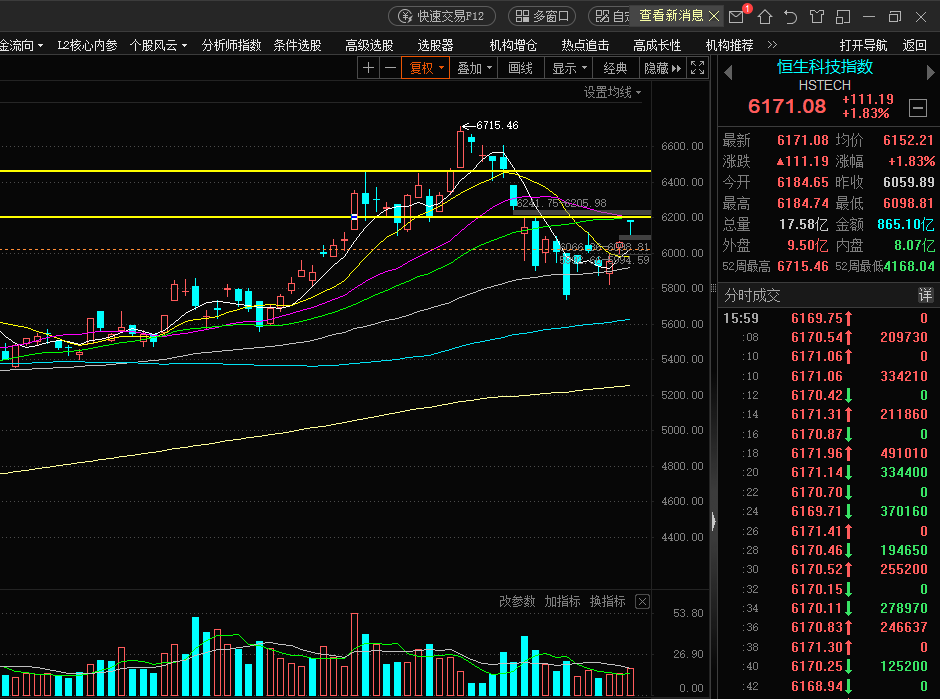
Task: Click the 总量 value 17.58亿
Action: pos(803,224)
